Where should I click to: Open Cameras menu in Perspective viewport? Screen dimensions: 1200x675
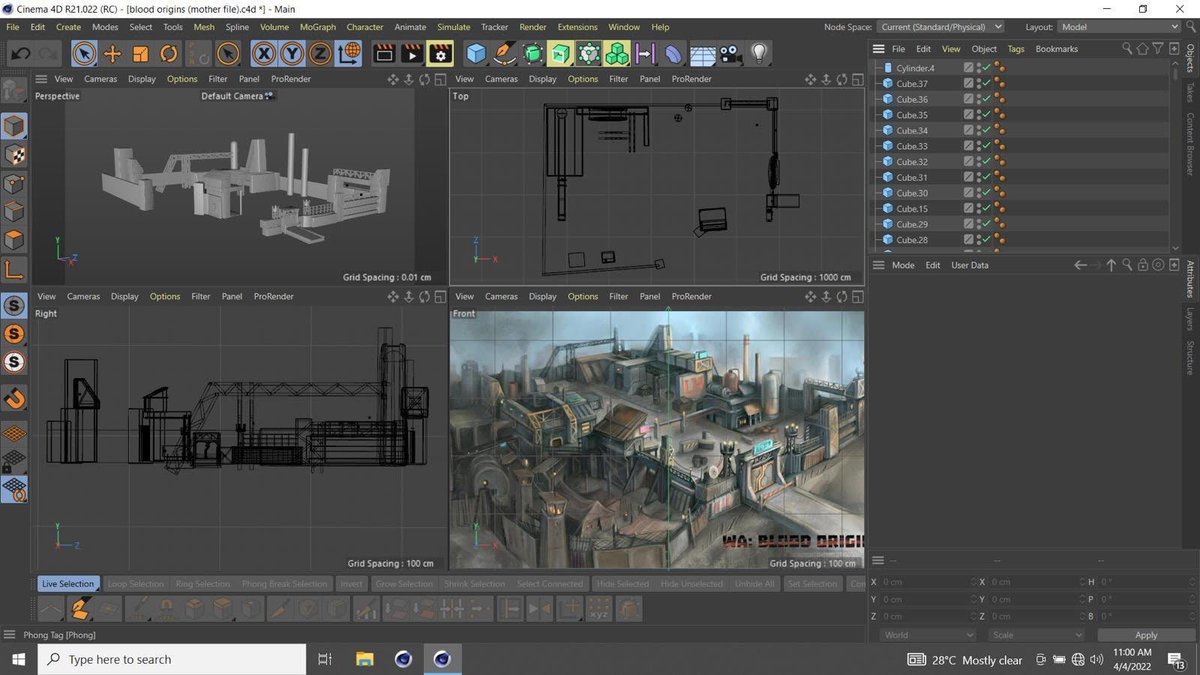[x=100, y=79]
